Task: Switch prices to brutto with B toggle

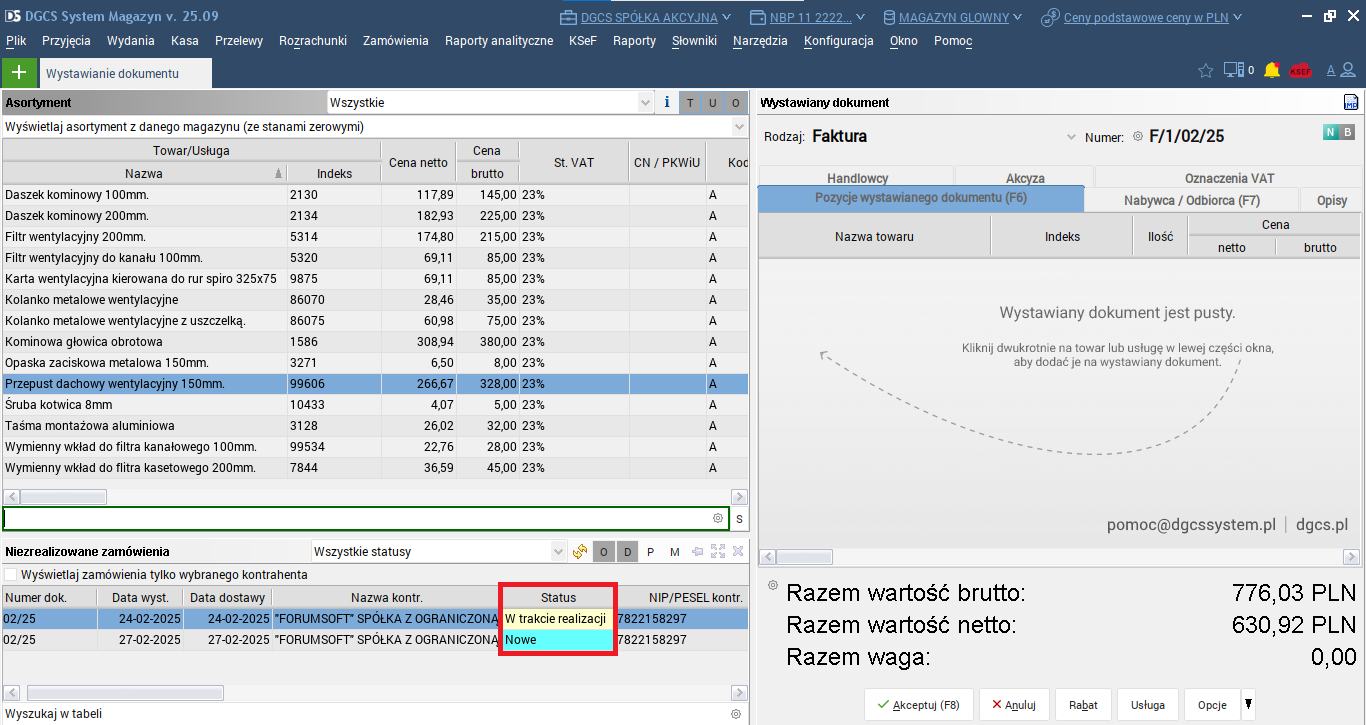Action: [1347, 132]
